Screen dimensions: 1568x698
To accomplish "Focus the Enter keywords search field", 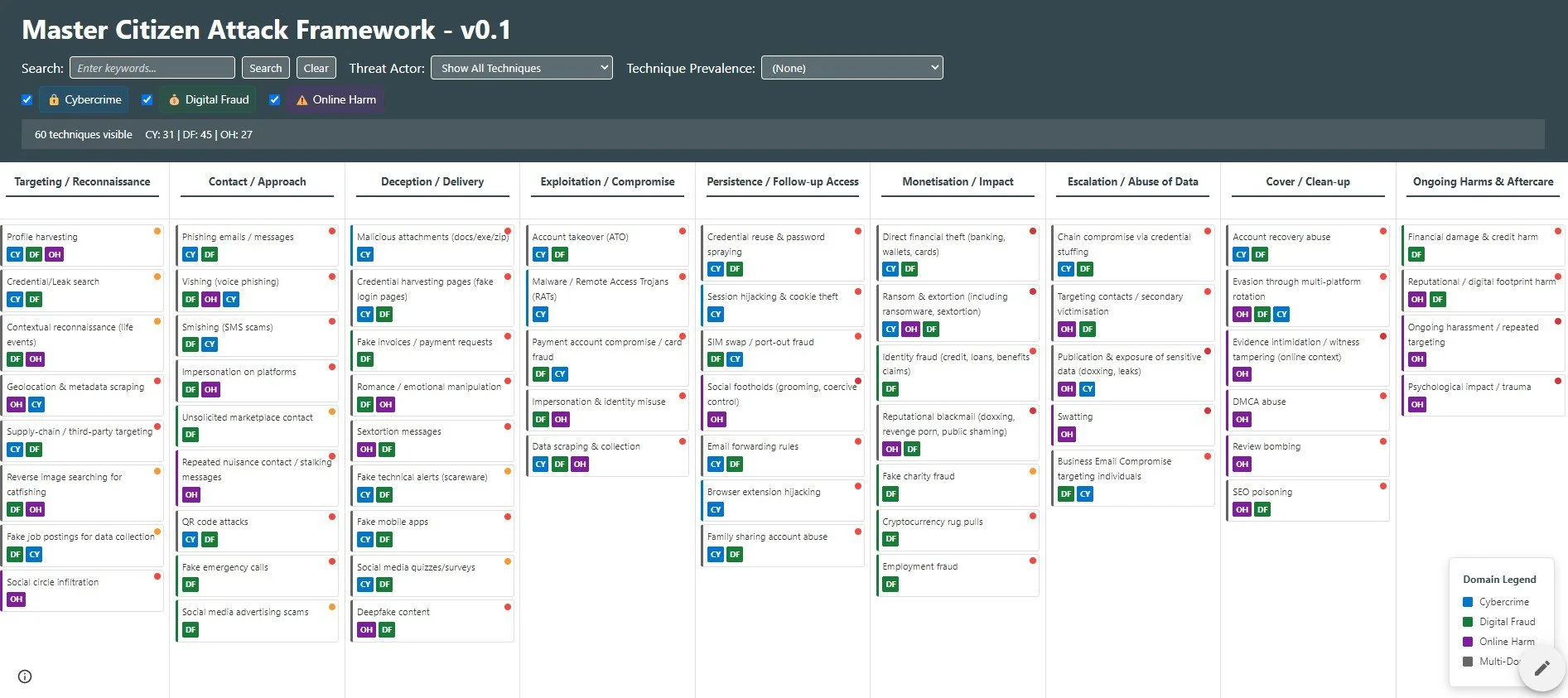I will point(152,68).
